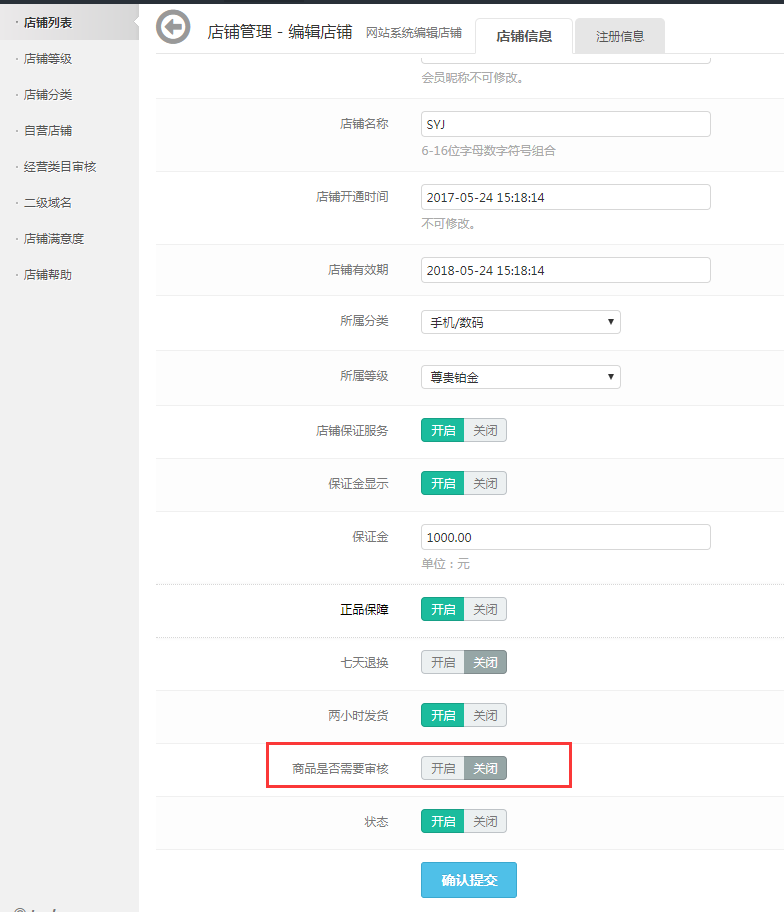Click the back arrow icon
Viewport: 784px width, 912px height.
(x=173, y=27)
